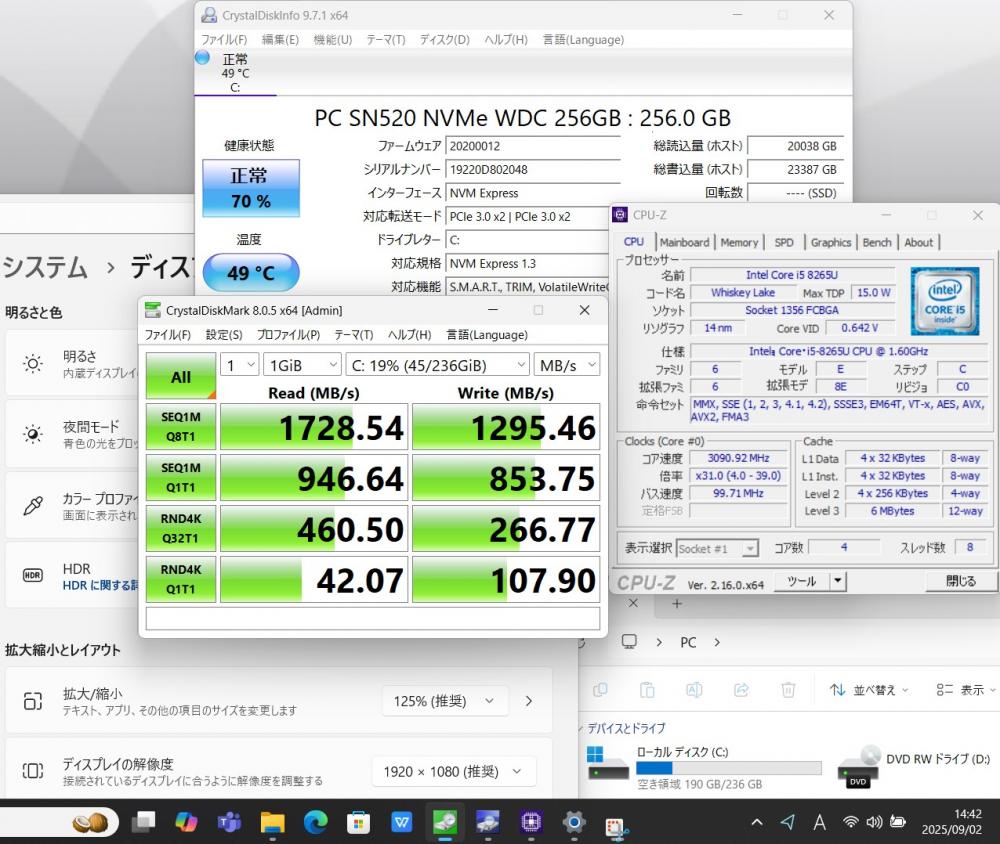The width and height of the screenshot is (1000, 844).
Task: Open the 125% (推奨) scale dropdown
Action: [x=445, y=701]
